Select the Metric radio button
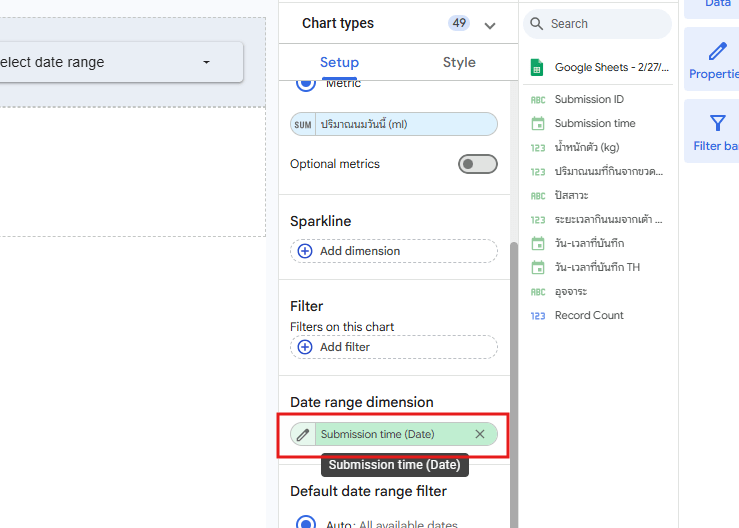The height and width of the screenshot is (528, 739). click(307, 85)
